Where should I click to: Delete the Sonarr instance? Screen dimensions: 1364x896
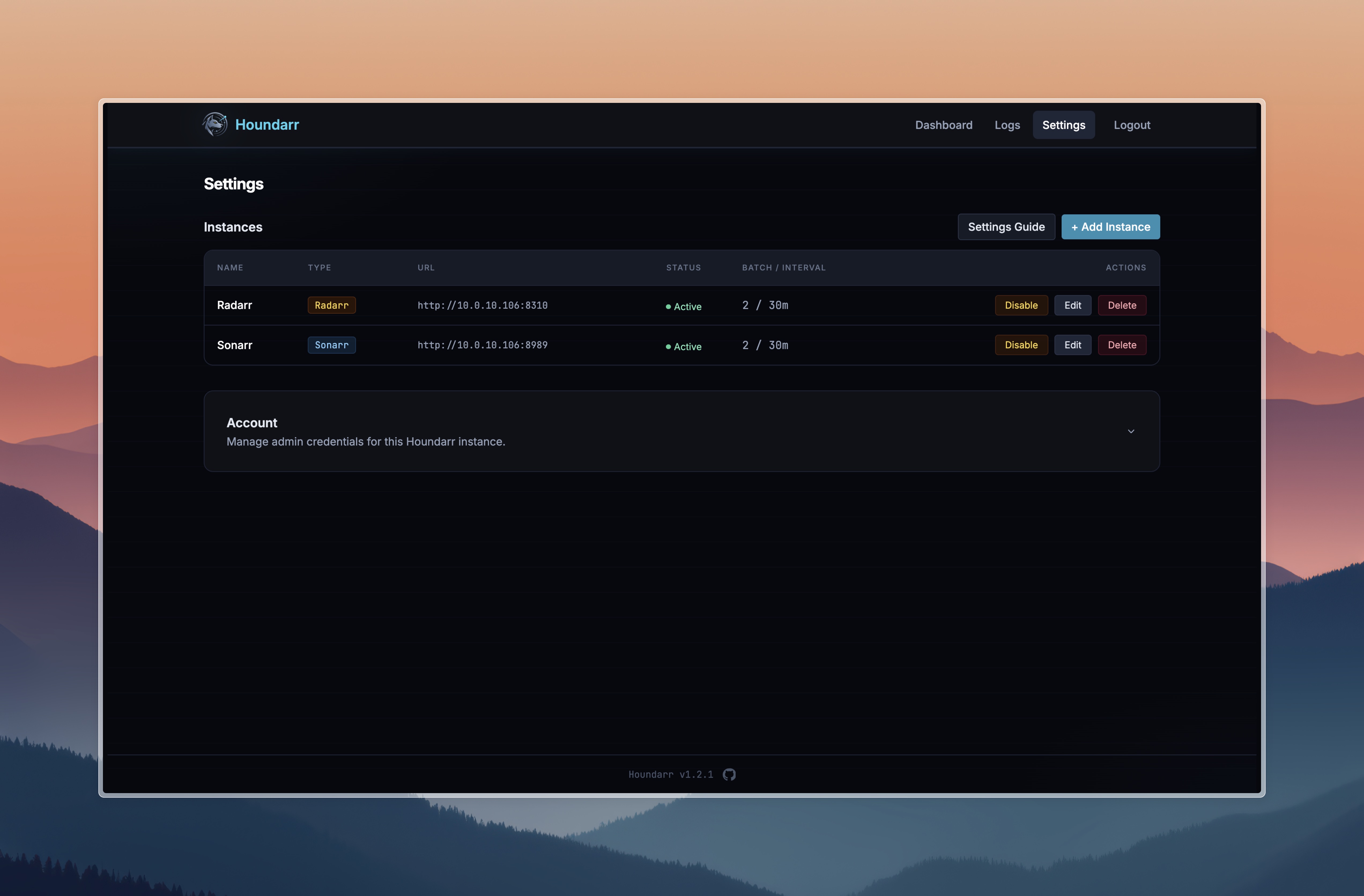pos(1122,345)
